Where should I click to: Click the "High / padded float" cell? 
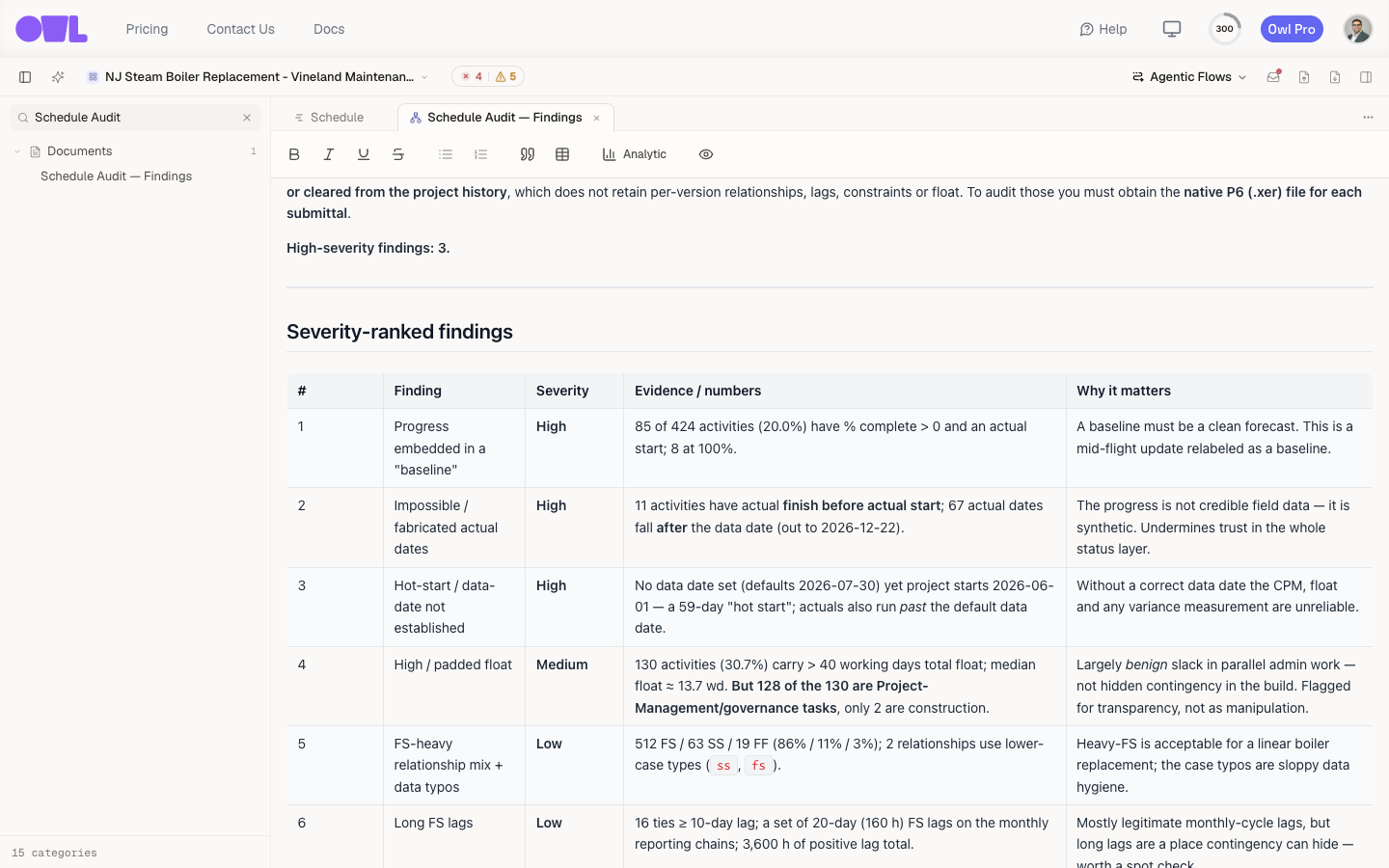[x=453, y=686]
